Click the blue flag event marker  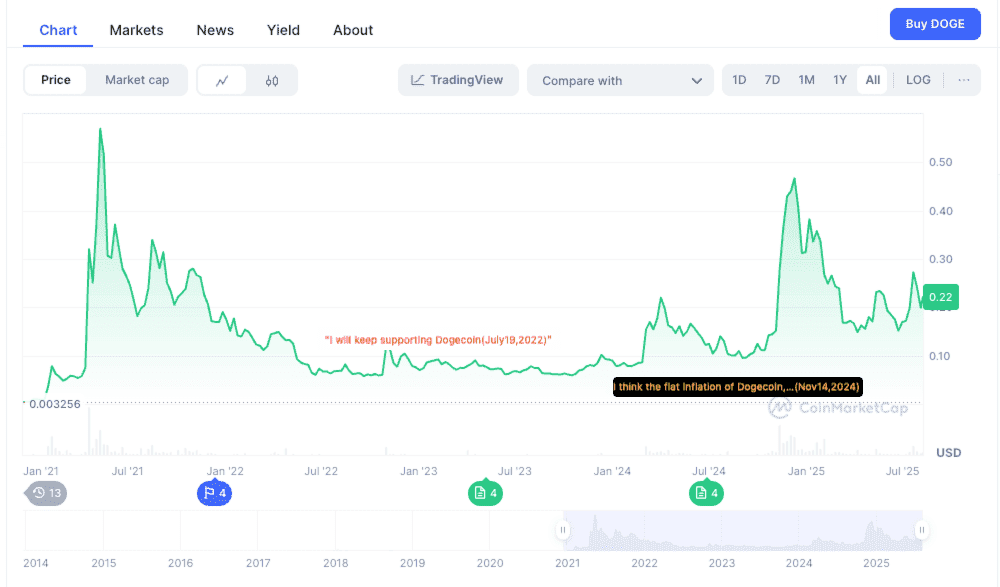click(214, 493)
